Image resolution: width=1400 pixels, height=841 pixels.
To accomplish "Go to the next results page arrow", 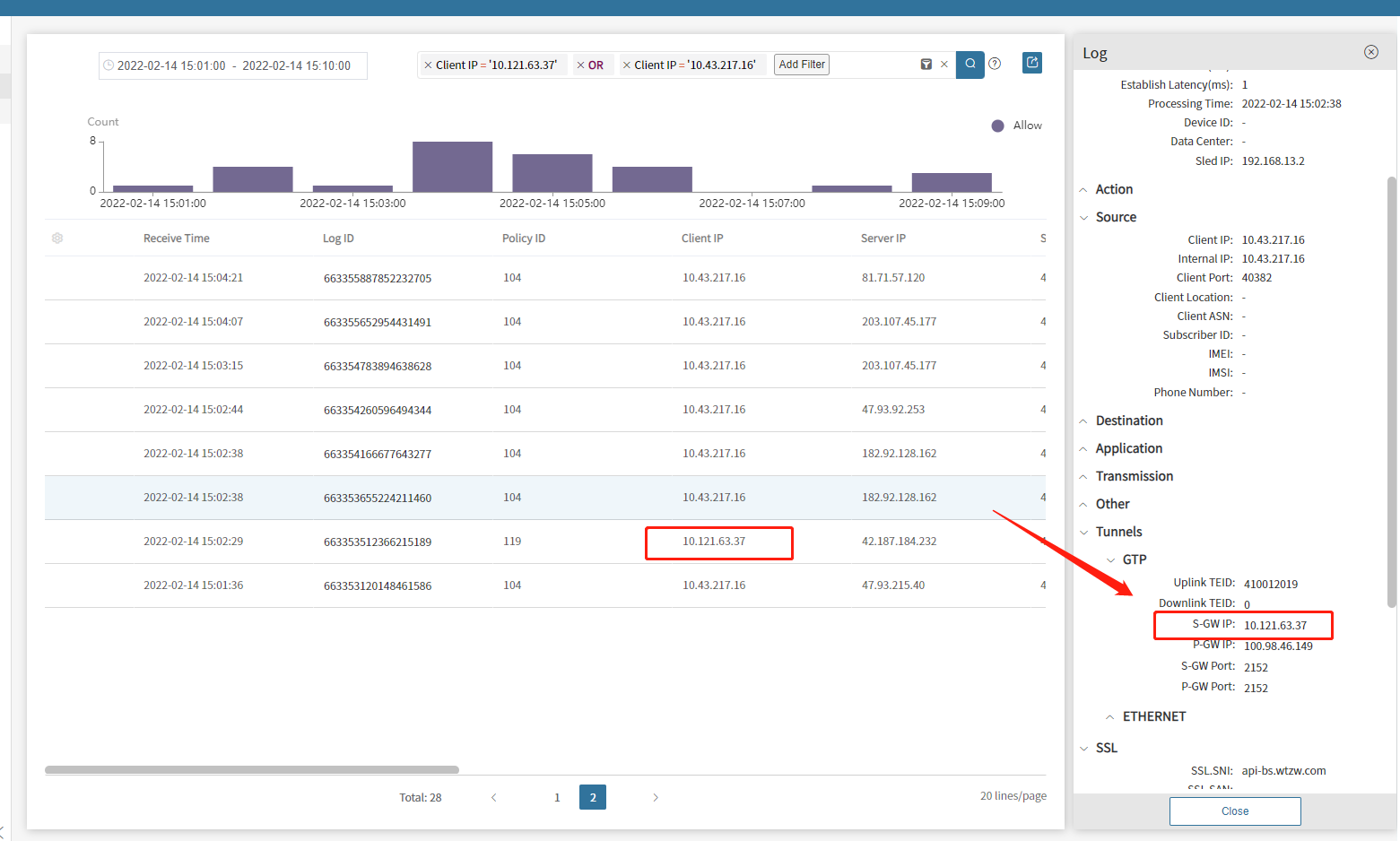I will tap(656, 797).
